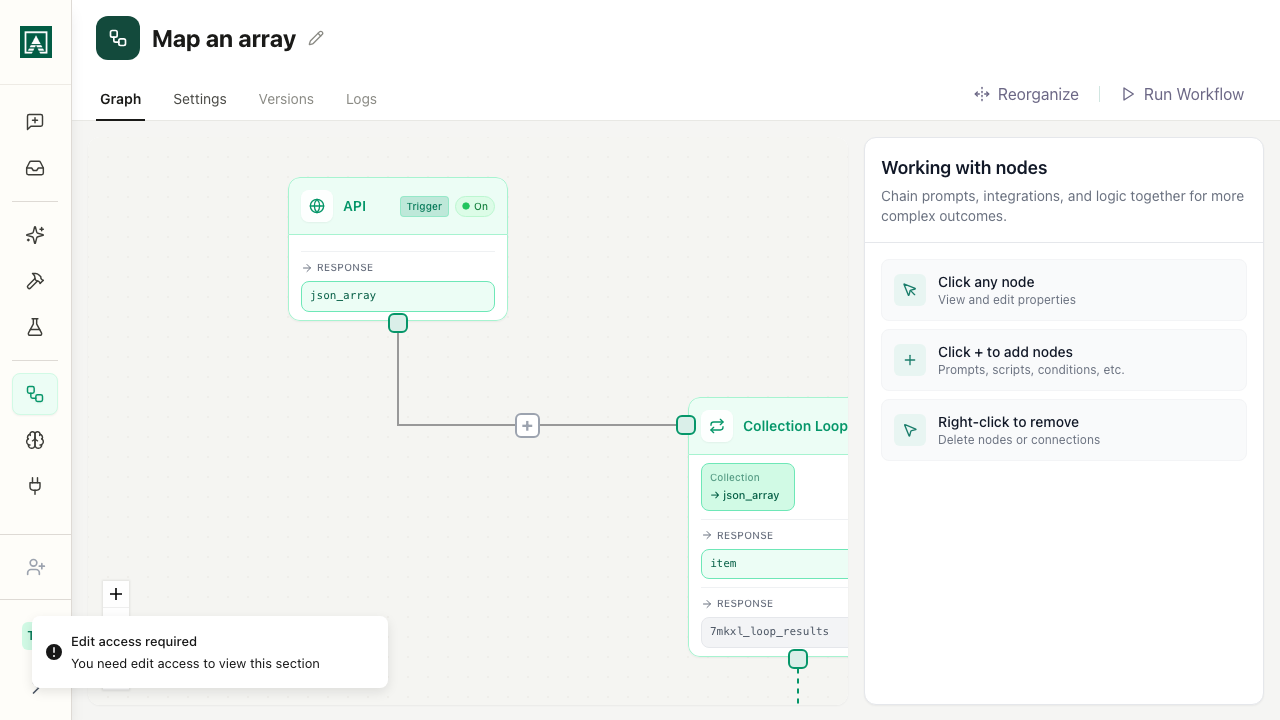
Task: Open the plug integrations icon in sidebar
Action: tap(35, 486)
